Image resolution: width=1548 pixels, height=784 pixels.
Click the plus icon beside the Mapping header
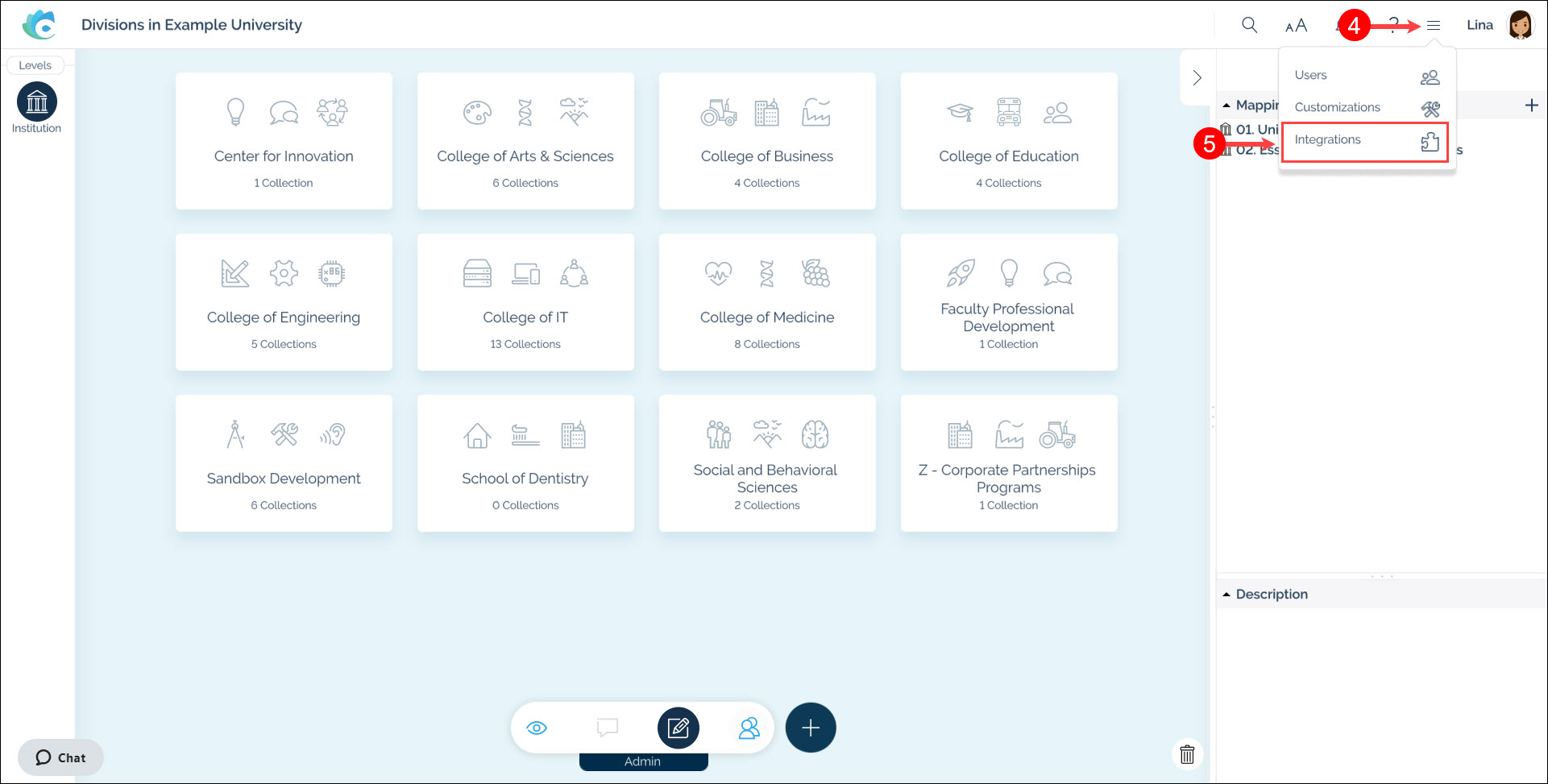click(x=1533, y=105)
